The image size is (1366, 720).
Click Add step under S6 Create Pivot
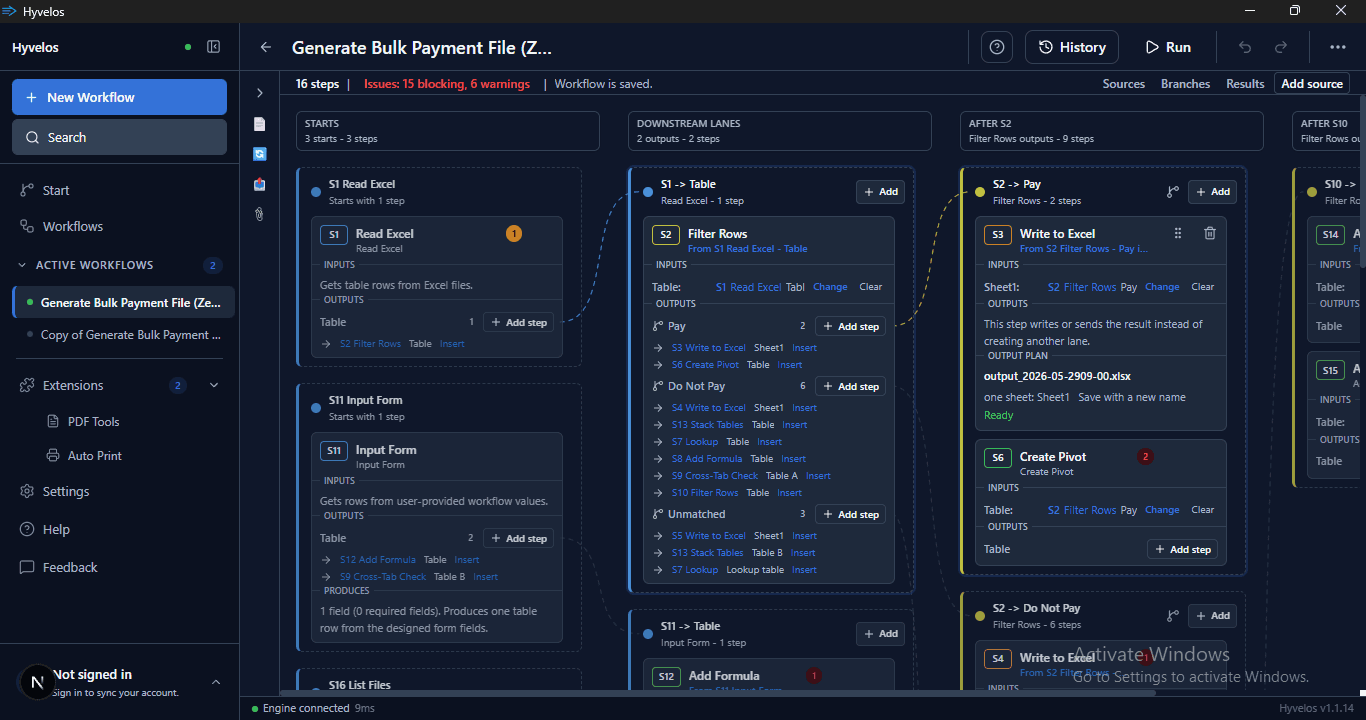click(1182, 549)
